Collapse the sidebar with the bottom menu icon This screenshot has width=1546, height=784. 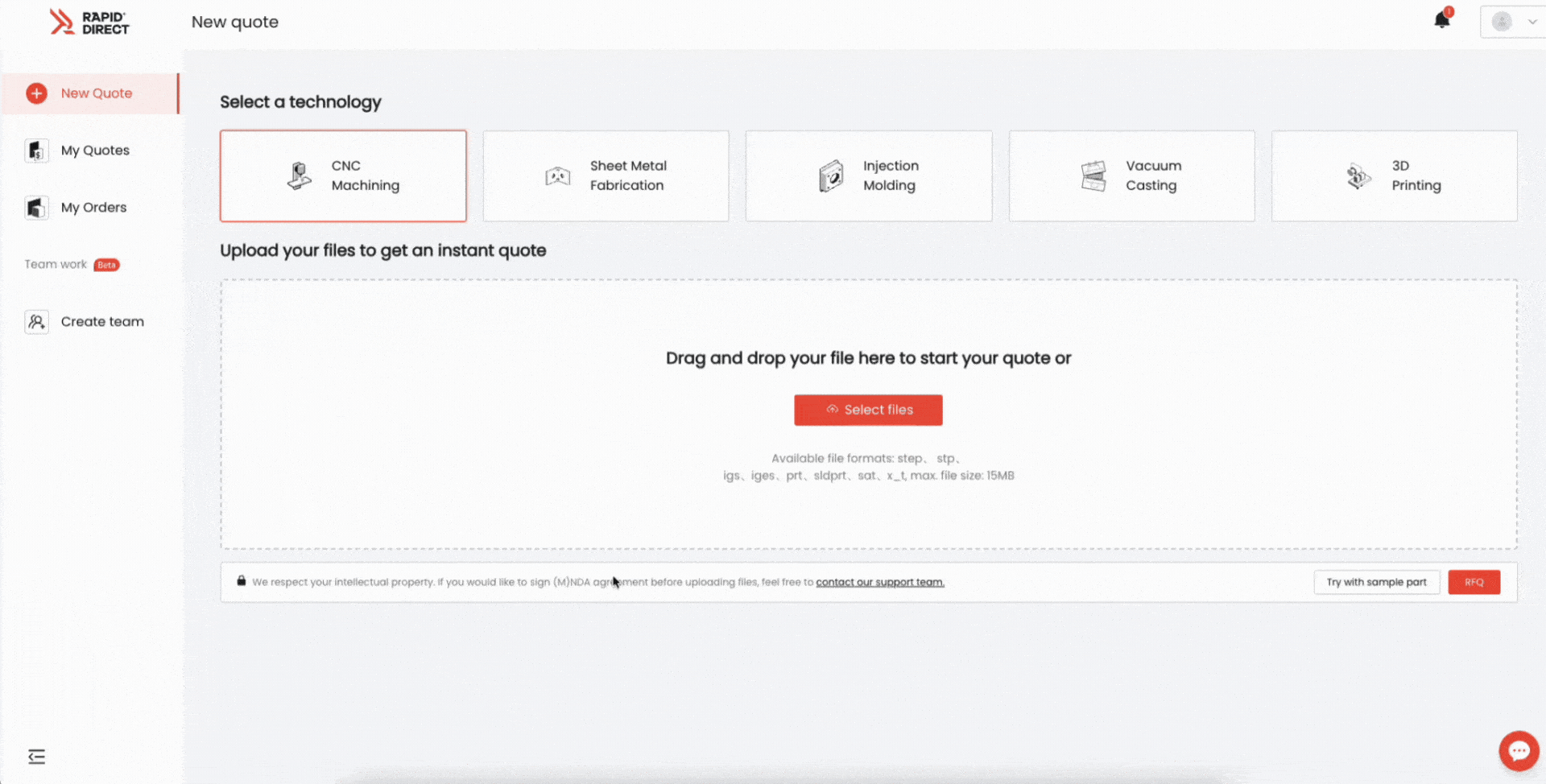point(36,757)
